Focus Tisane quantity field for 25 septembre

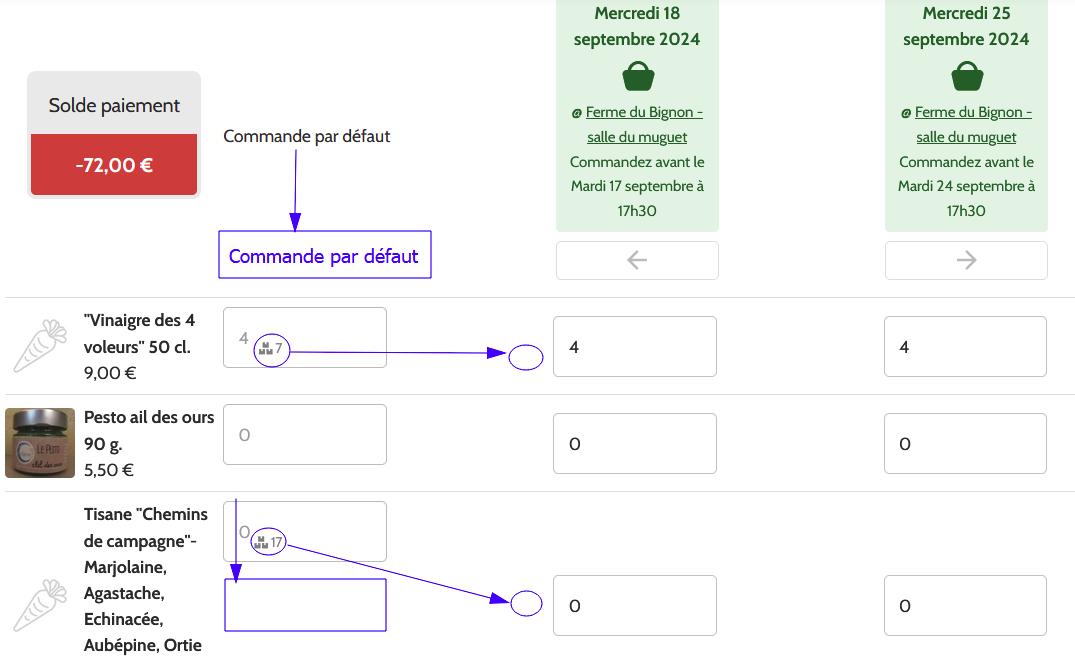click(965, 605)
